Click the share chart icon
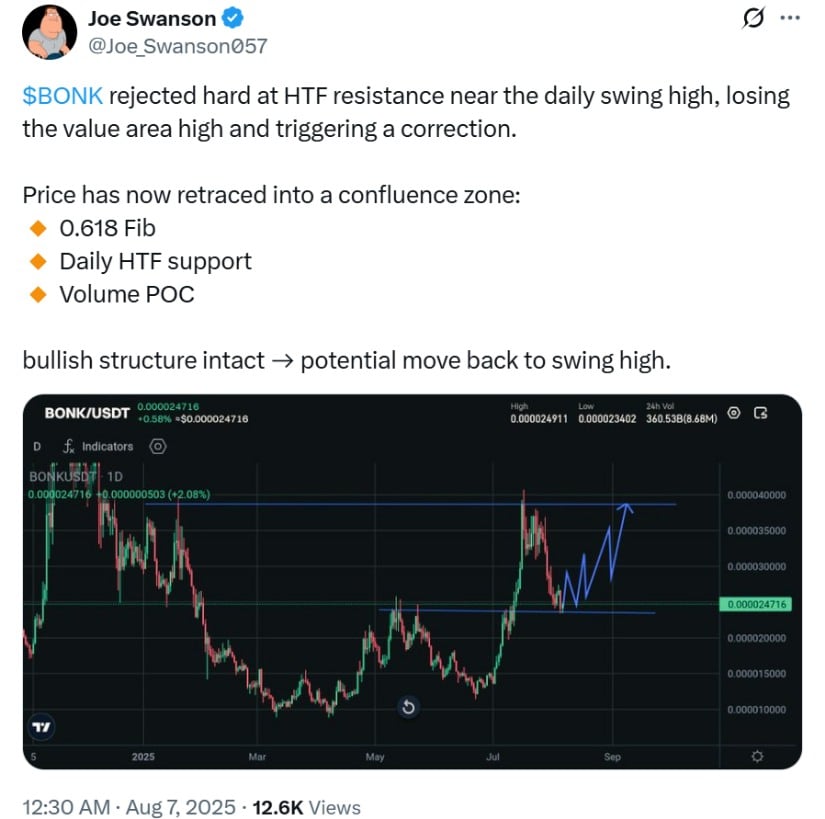Screen dimensions: 825x819 pos(760,413)
